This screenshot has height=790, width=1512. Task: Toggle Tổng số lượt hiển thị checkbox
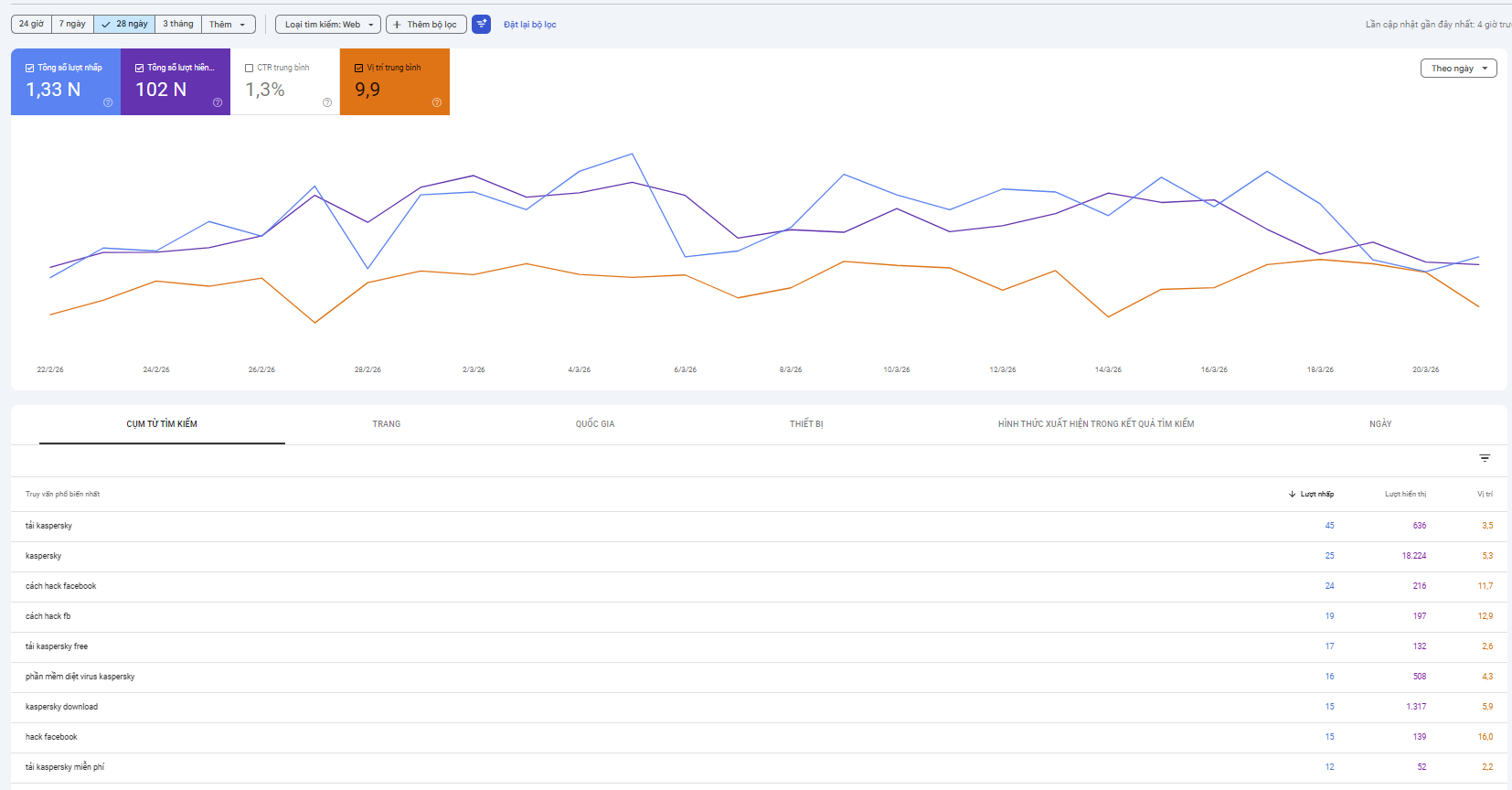tap(139, 68)
